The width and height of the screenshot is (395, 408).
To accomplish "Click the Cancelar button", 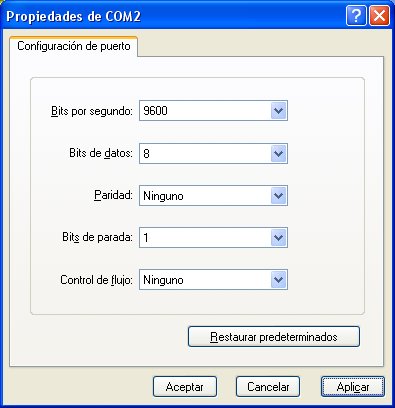I will pos(268,387).
